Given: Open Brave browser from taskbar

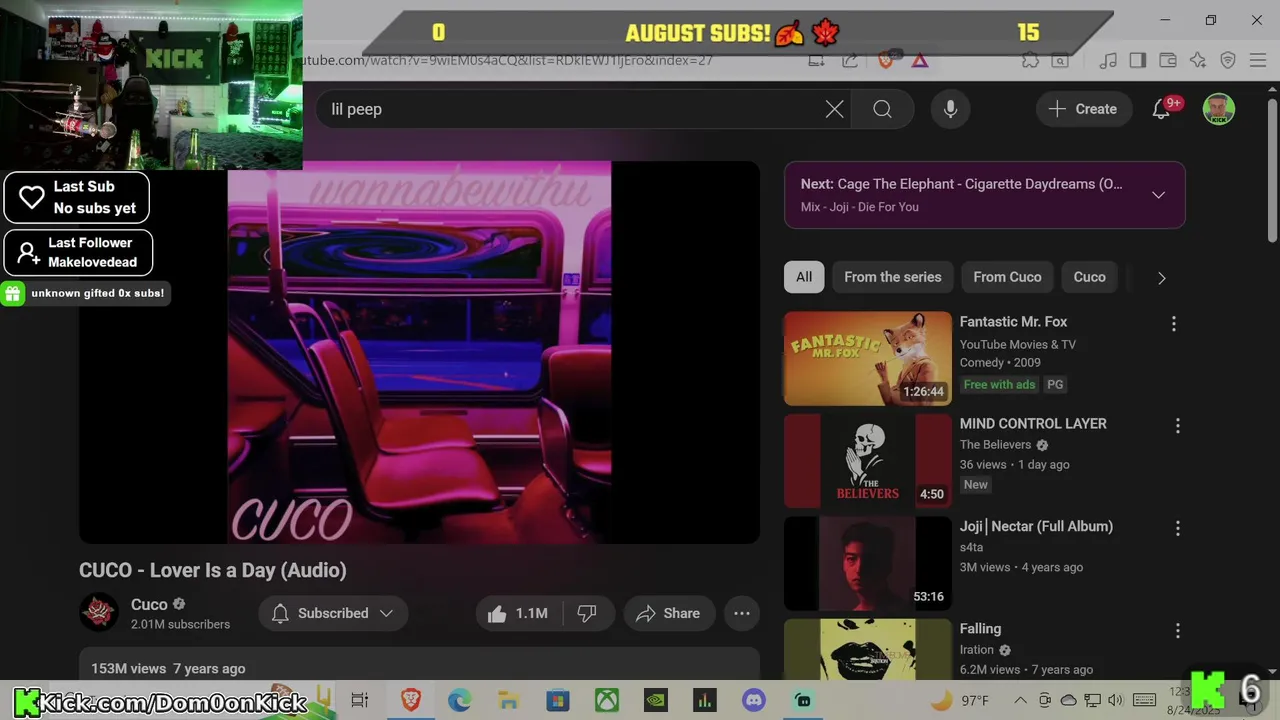Looking at the screenshot, I should (x=411, y=700).
